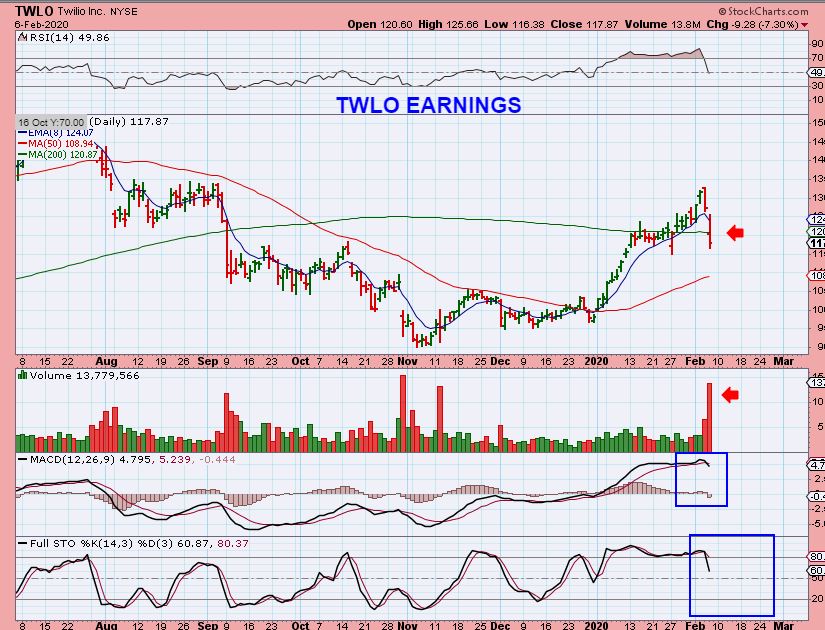Click the small icon beside the RSI(14) label
Screen dimensions: 825x630
[x=22, y=37]
